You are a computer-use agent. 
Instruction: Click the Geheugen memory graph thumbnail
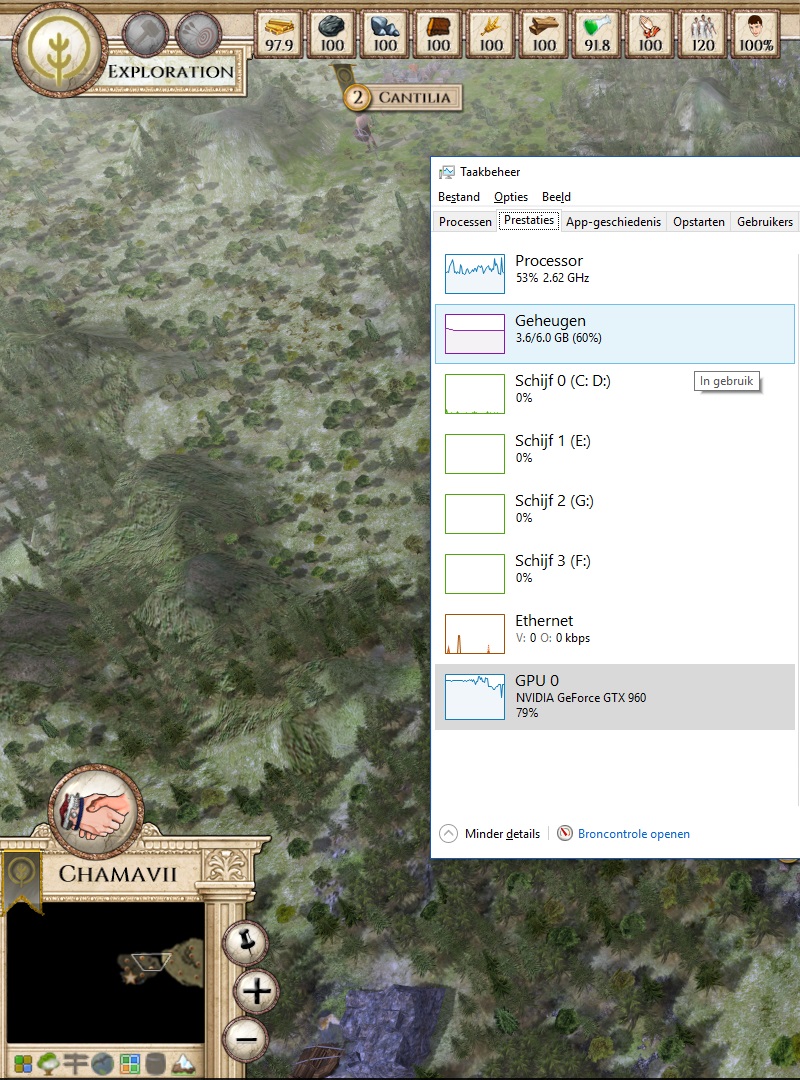point(475,333)
